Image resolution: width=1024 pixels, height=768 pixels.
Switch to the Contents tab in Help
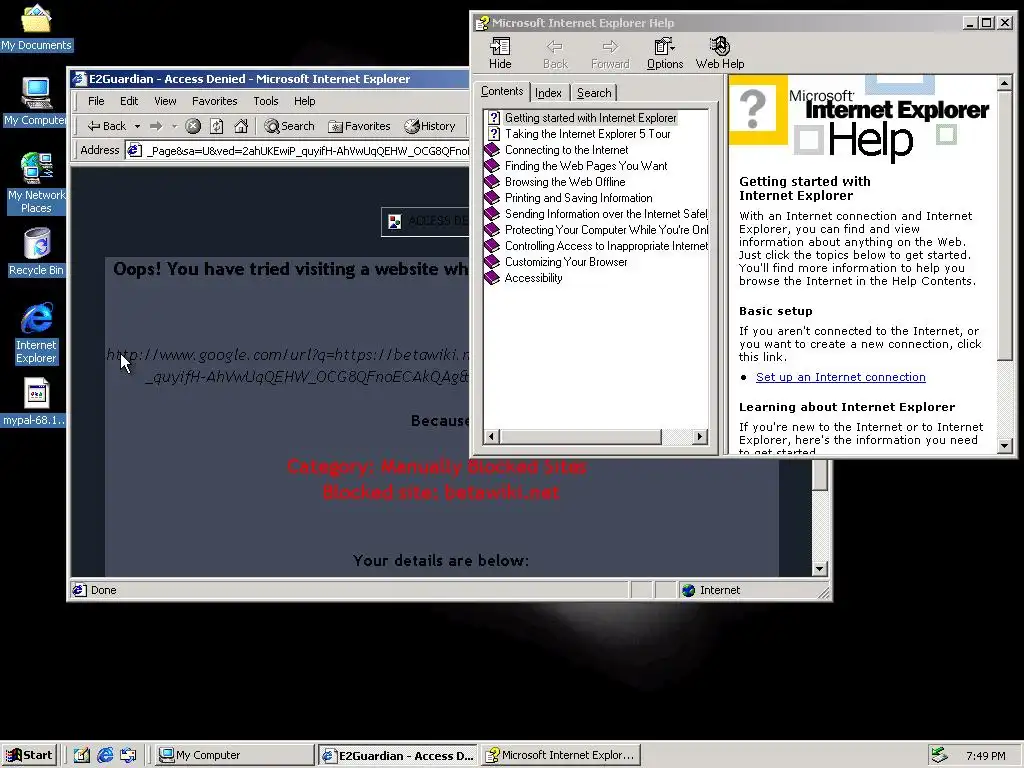[502, 91]
